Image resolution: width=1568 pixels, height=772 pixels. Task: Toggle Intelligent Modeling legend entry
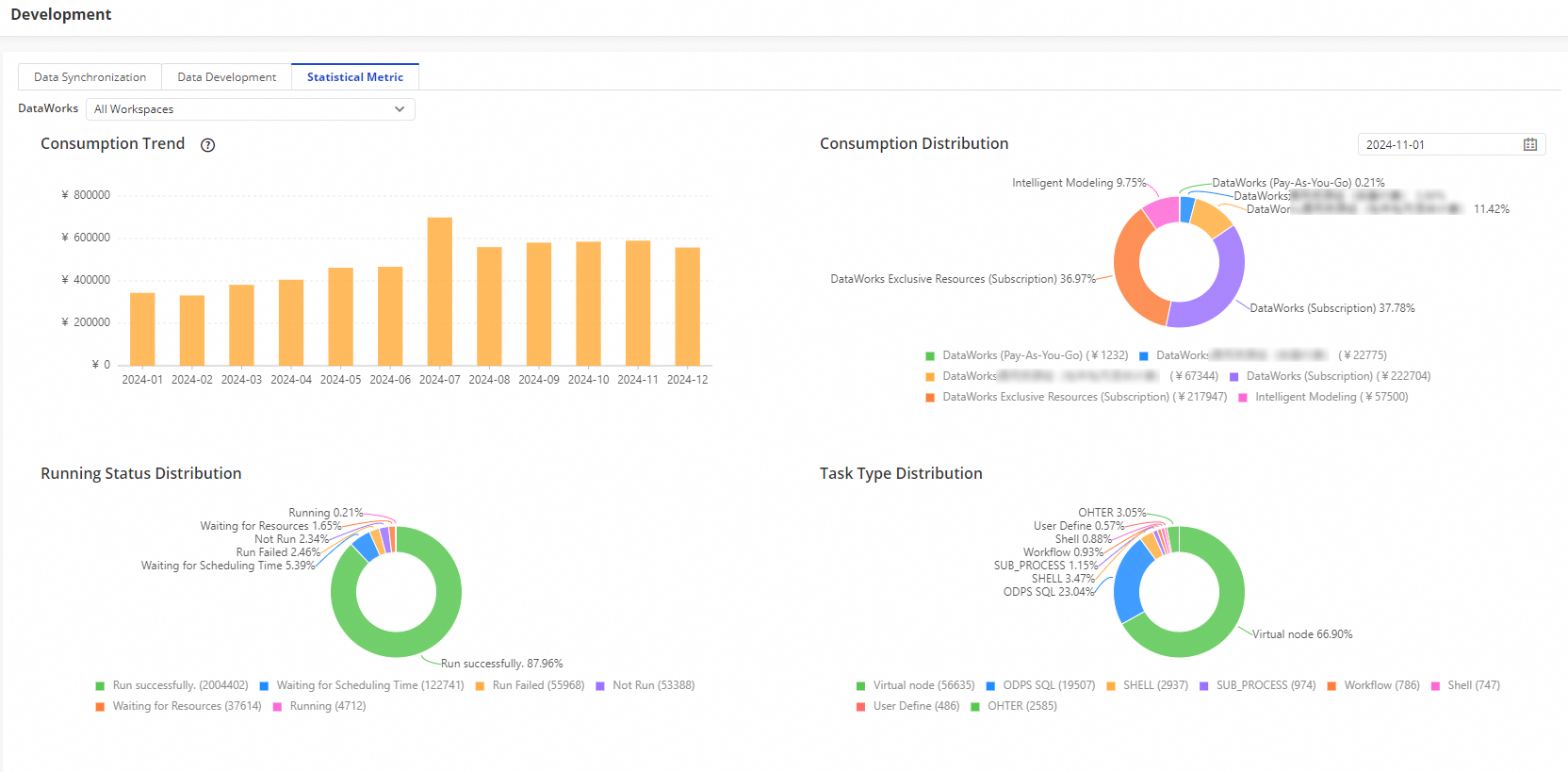click(1323, 397)
